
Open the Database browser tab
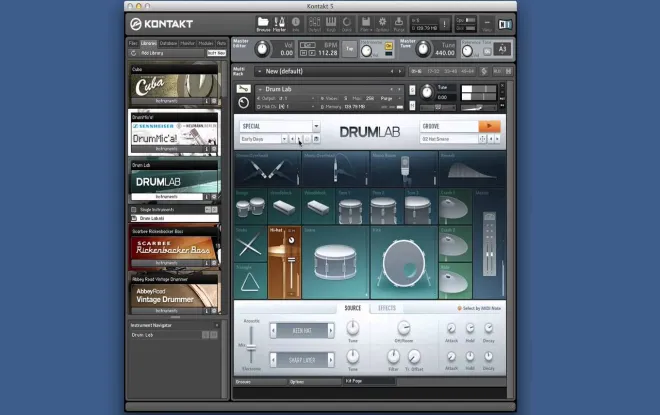168,43
